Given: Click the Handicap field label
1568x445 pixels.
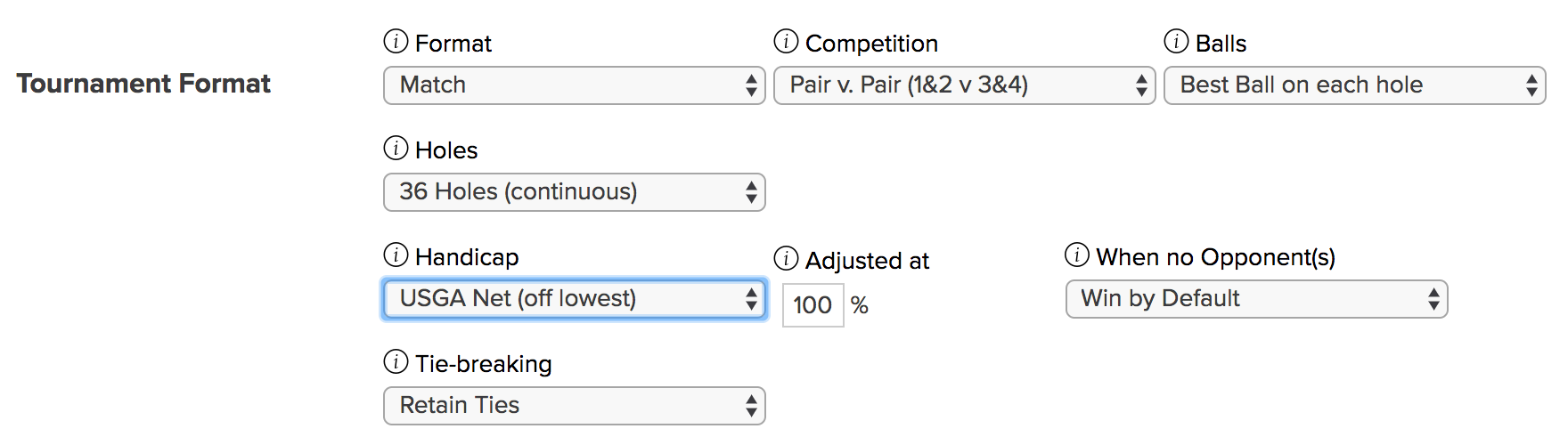Looking at the screenshot, I should 467,257.
